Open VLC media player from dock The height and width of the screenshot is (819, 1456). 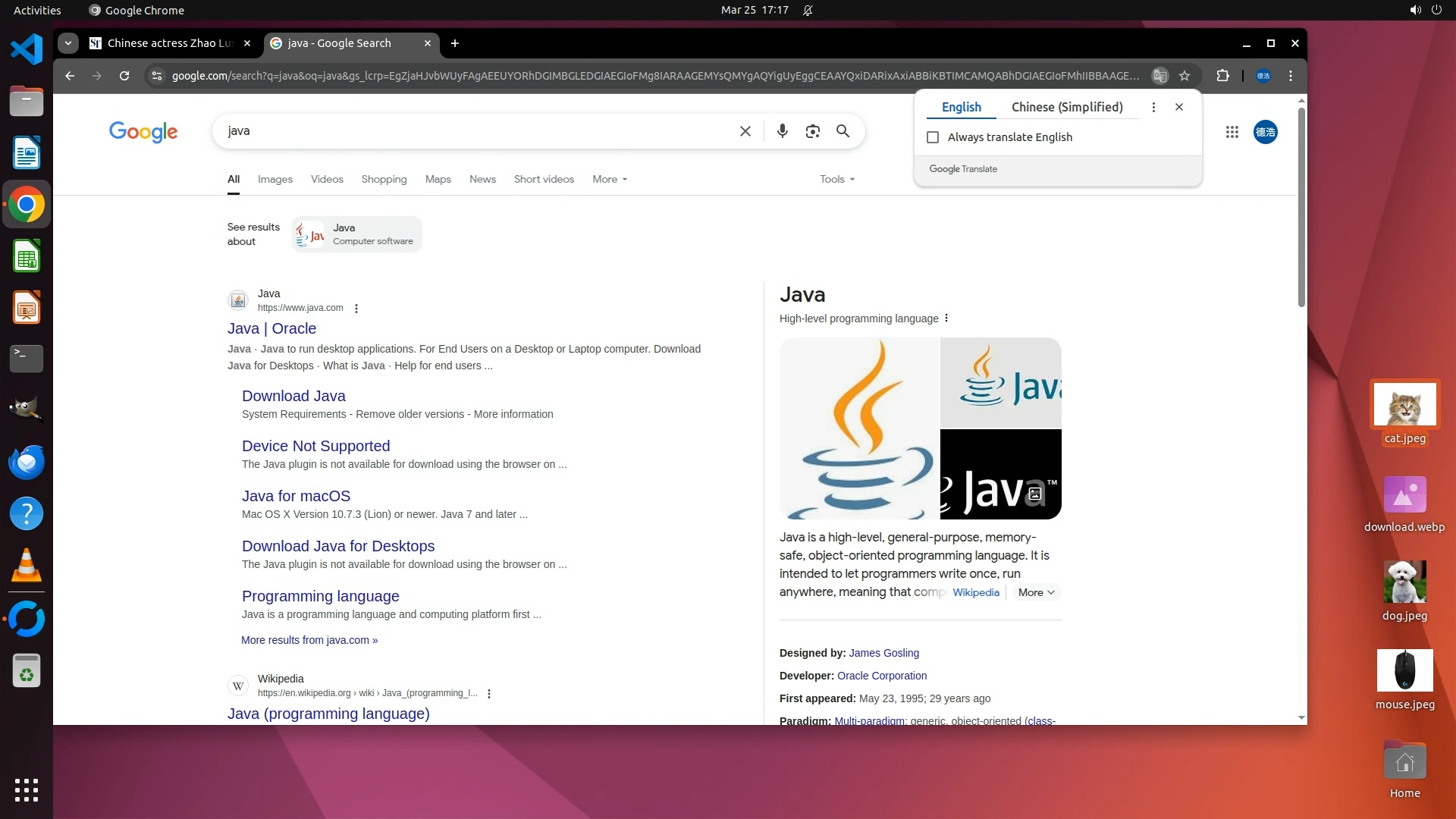[27, 565]
